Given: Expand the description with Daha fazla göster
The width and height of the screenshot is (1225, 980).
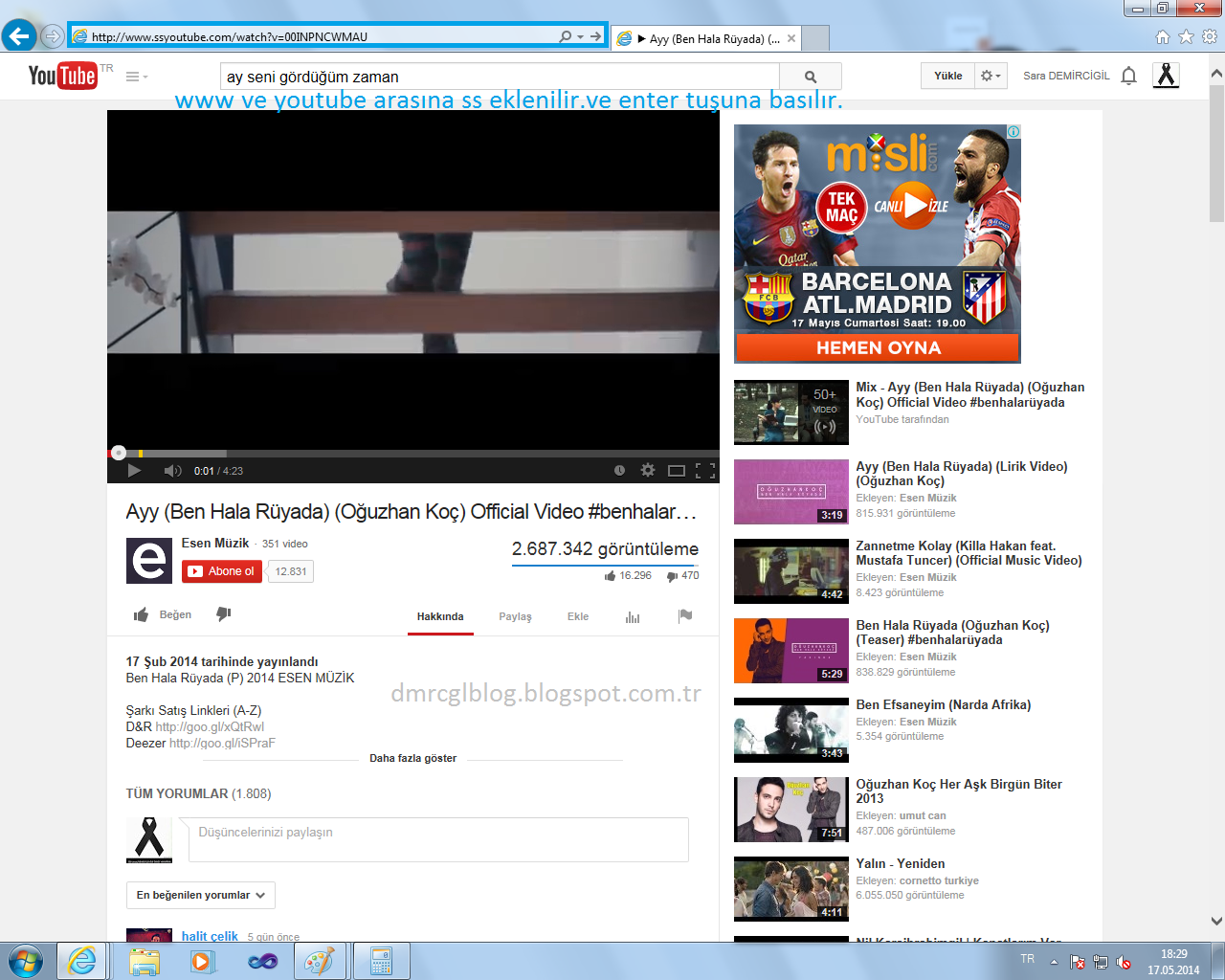Looking at the screenshot, I should [413, 758].
